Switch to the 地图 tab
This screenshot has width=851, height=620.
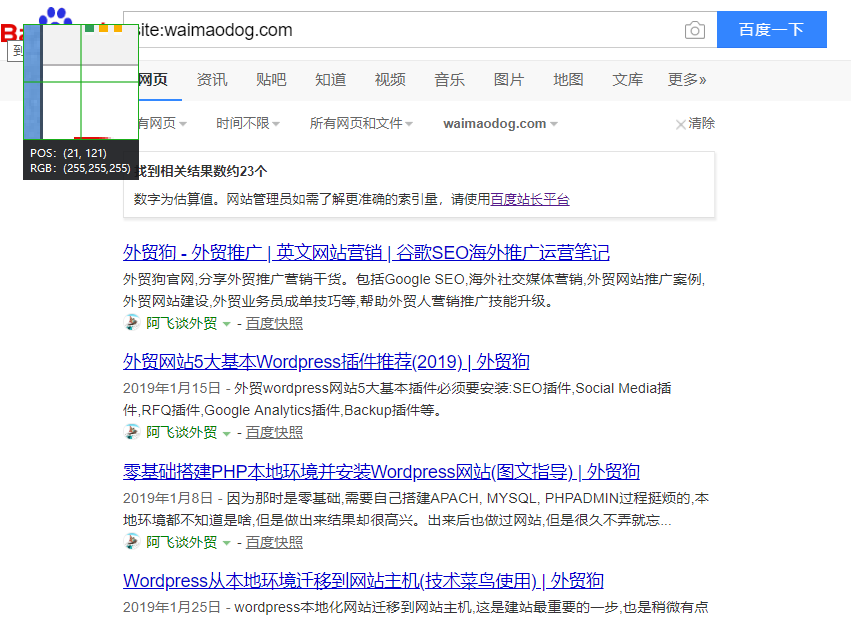pos(568,80)
